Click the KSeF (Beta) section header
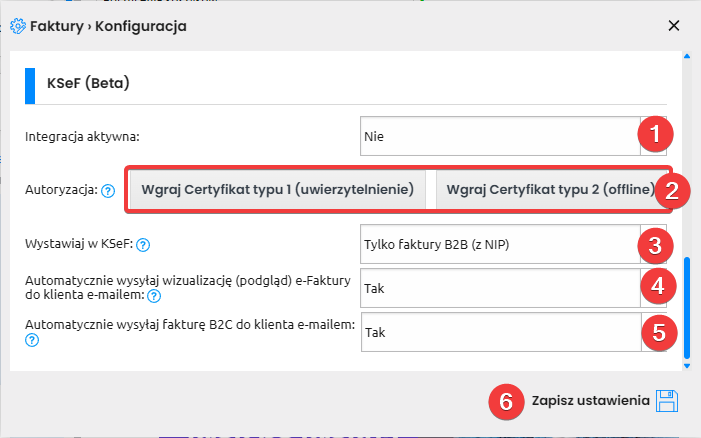Image resolution: width=701 pixels, height=438 pixels. point(89,83)
